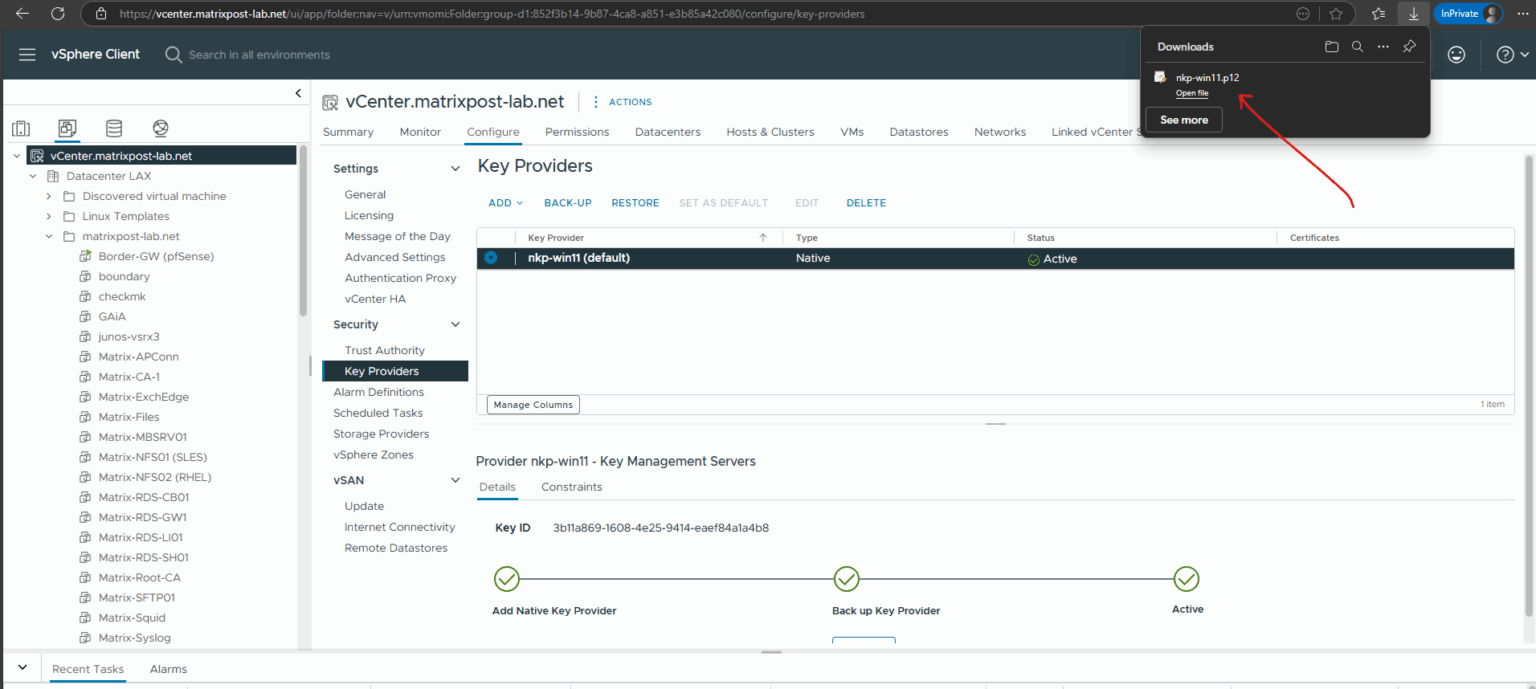The image size is (1536, 689).
Task: Expand the Discovered virtual machine folder
Action: coord(49,196)
